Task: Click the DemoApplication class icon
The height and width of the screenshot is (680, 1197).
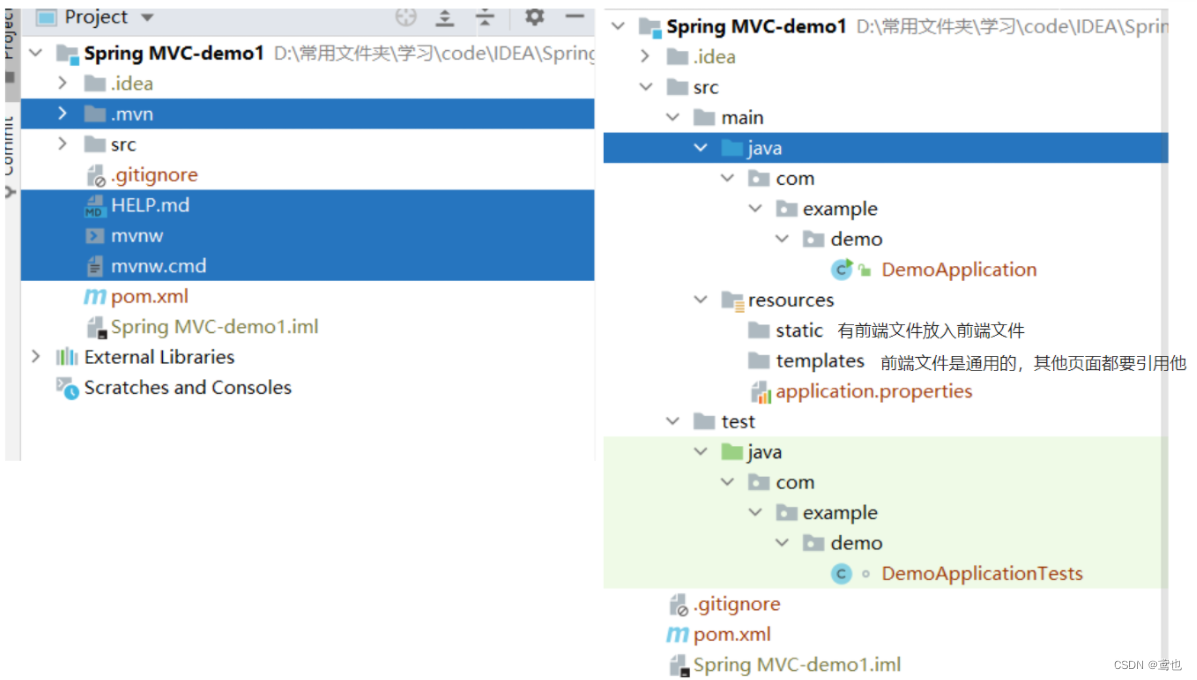Action: [841, 269]
